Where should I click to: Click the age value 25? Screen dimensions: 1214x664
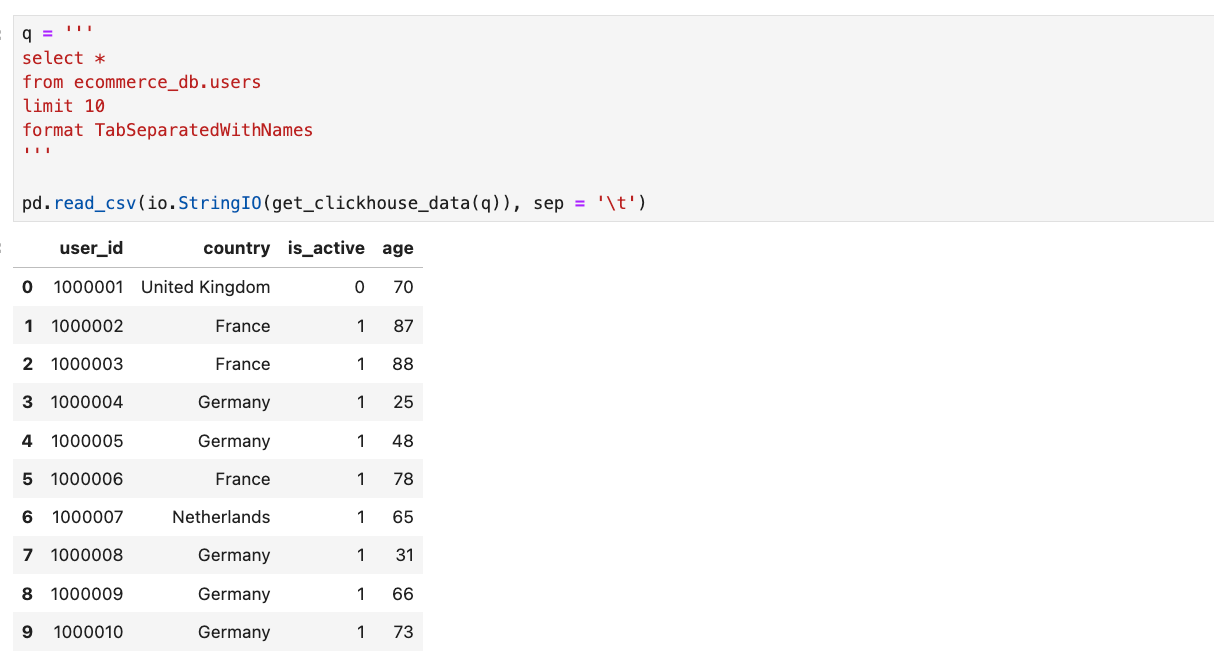pyautogui.click(x=403, y=402)
